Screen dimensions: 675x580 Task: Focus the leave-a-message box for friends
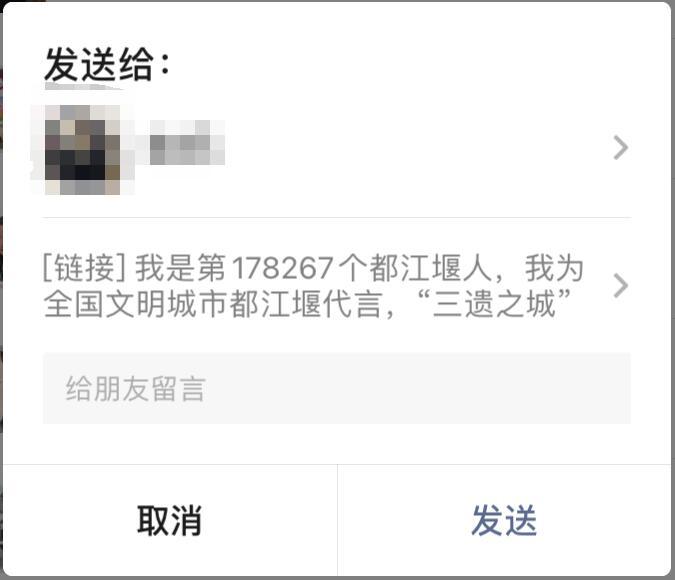(337, 388)
